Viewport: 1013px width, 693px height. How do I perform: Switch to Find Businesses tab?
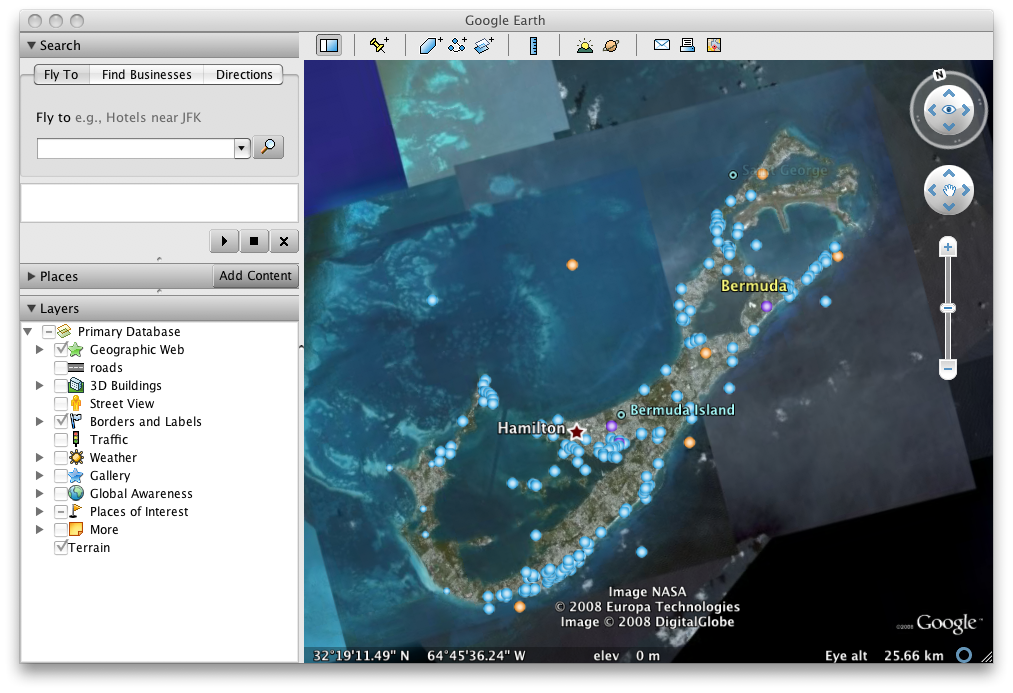click(x=147, y=74)
